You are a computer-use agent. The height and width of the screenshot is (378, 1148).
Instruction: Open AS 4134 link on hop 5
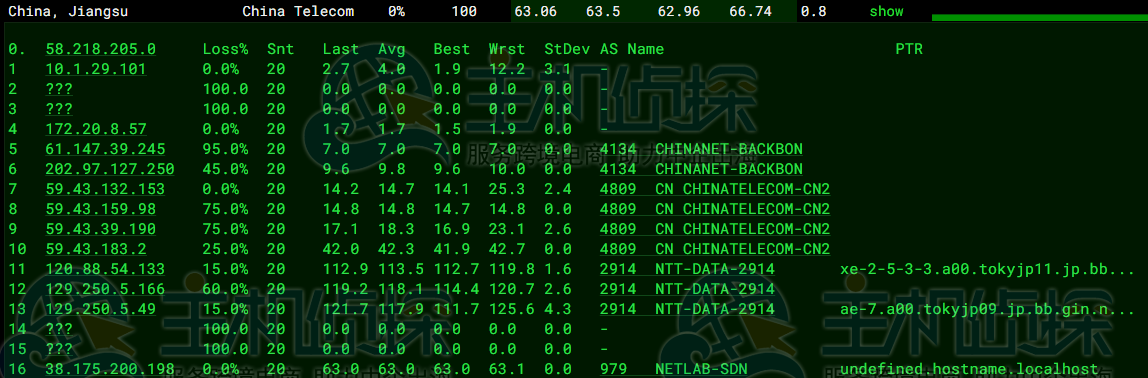point(701,149)
